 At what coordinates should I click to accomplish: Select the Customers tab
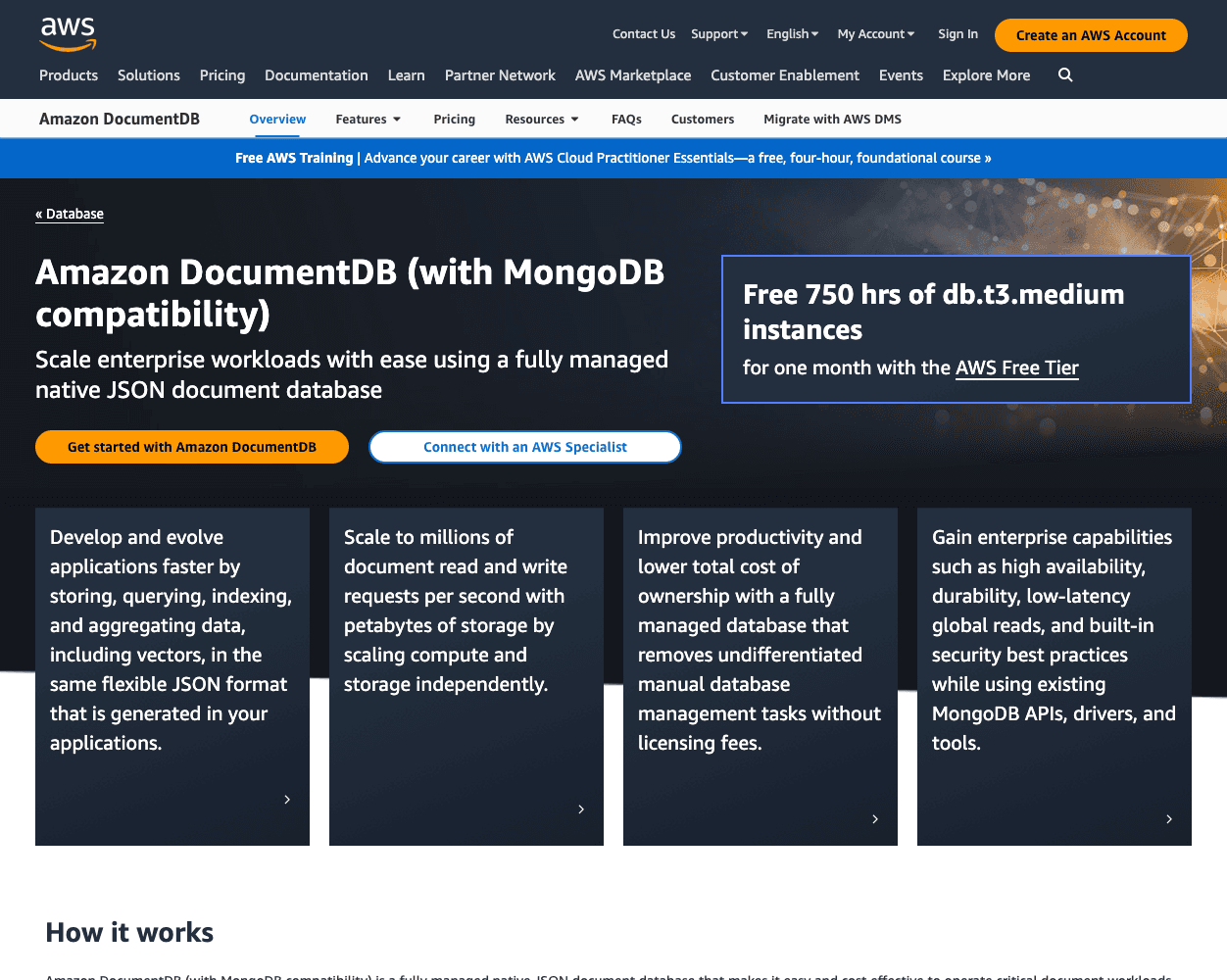click(703, 120)
